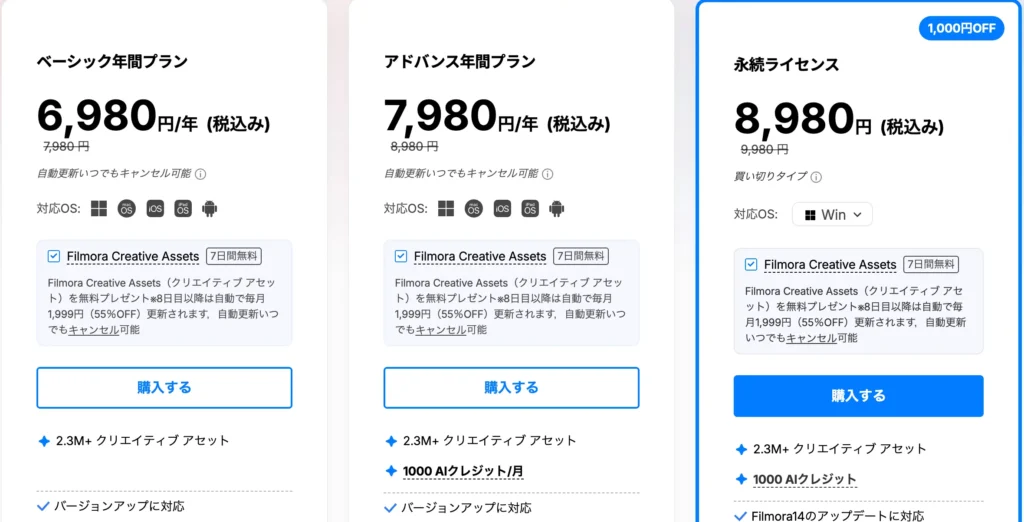This screenshot has height=522, width=1024.
Task: Click the blue 購入する button for the perpetual license
Action: pos(858,395)
